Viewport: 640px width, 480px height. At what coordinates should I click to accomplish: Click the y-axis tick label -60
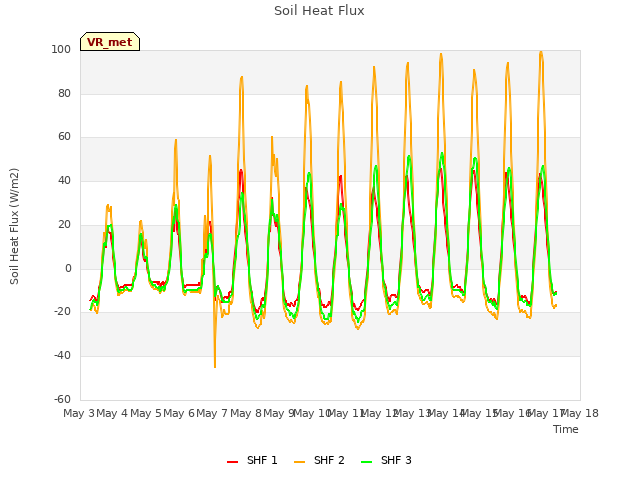(x=63, y=399)
